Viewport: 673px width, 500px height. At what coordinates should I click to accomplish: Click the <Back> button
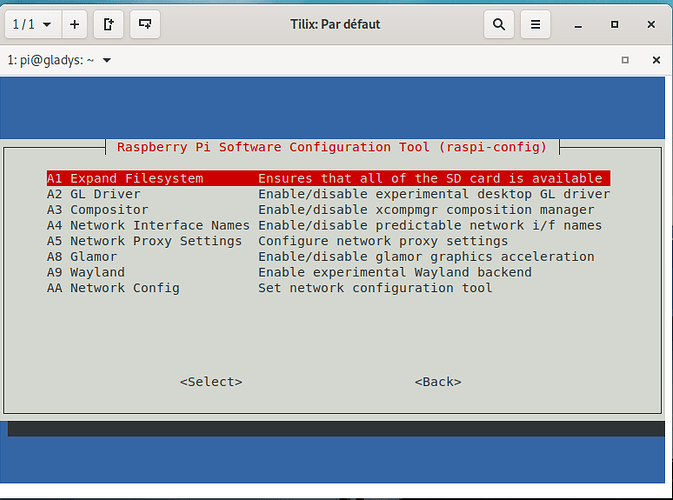(x=438, y=382)
